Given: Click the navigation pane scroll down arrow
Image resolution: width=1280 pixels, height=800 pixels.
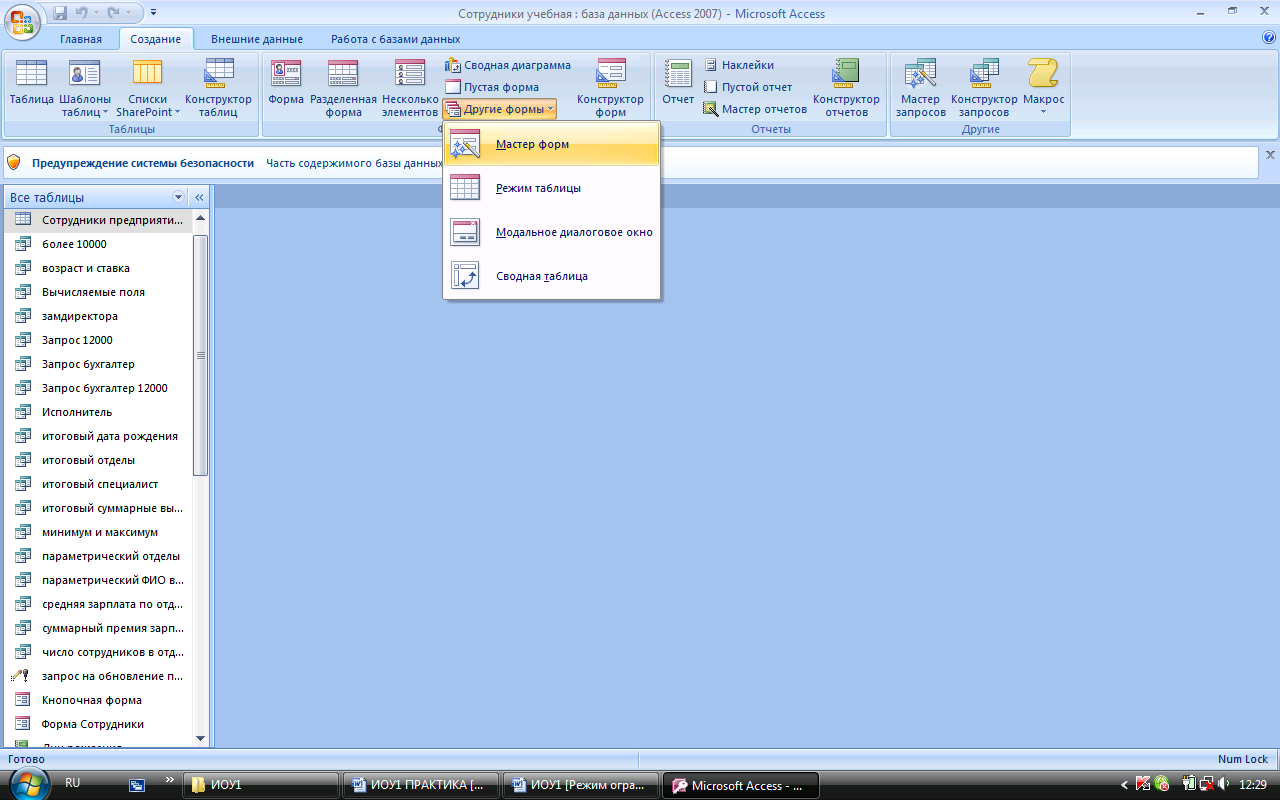Looking at the screenshot, I should [x=200, y=738].
